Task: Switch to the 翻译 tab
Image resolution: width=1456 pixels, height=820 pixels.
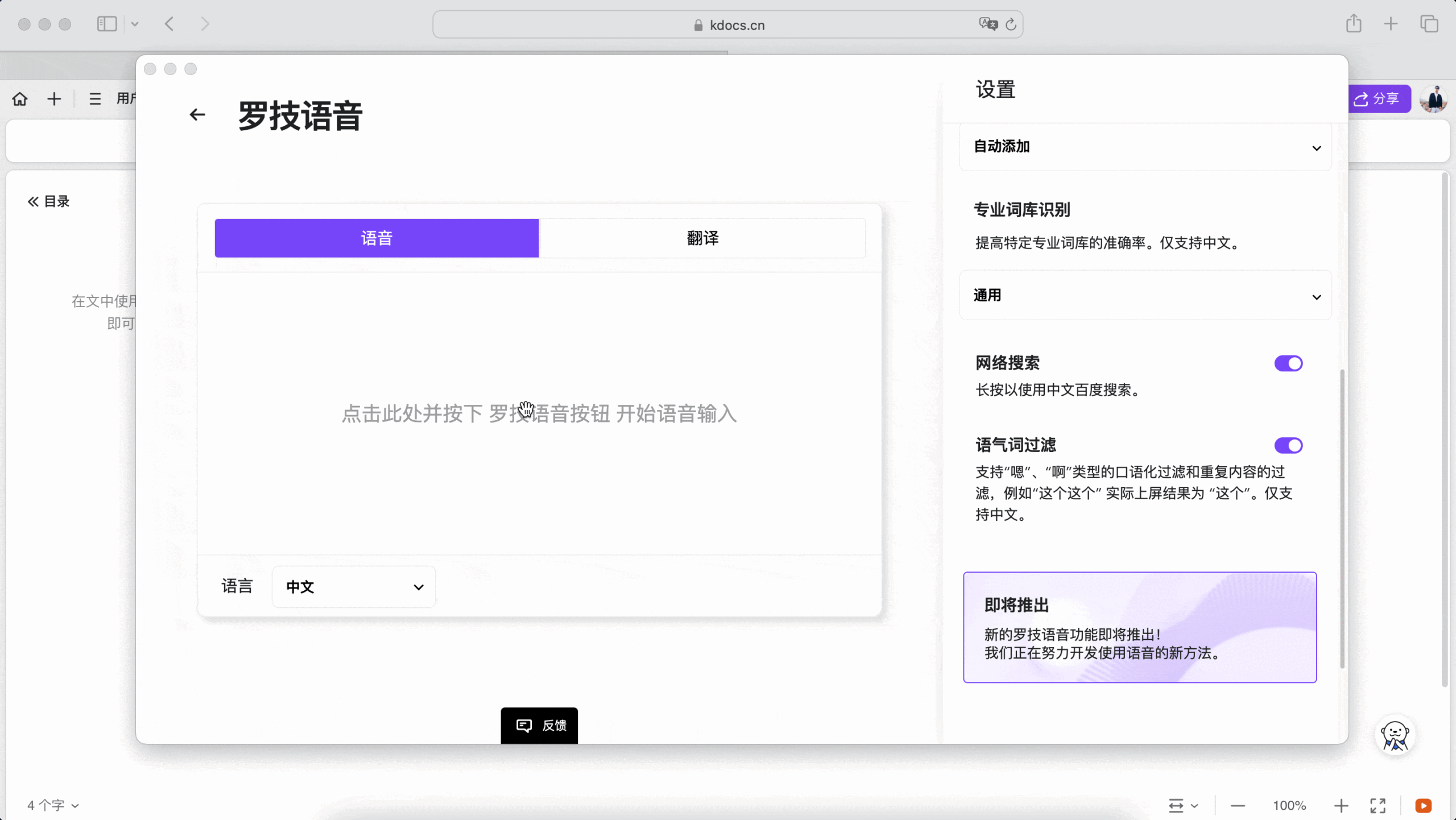Action: (702, 238)
